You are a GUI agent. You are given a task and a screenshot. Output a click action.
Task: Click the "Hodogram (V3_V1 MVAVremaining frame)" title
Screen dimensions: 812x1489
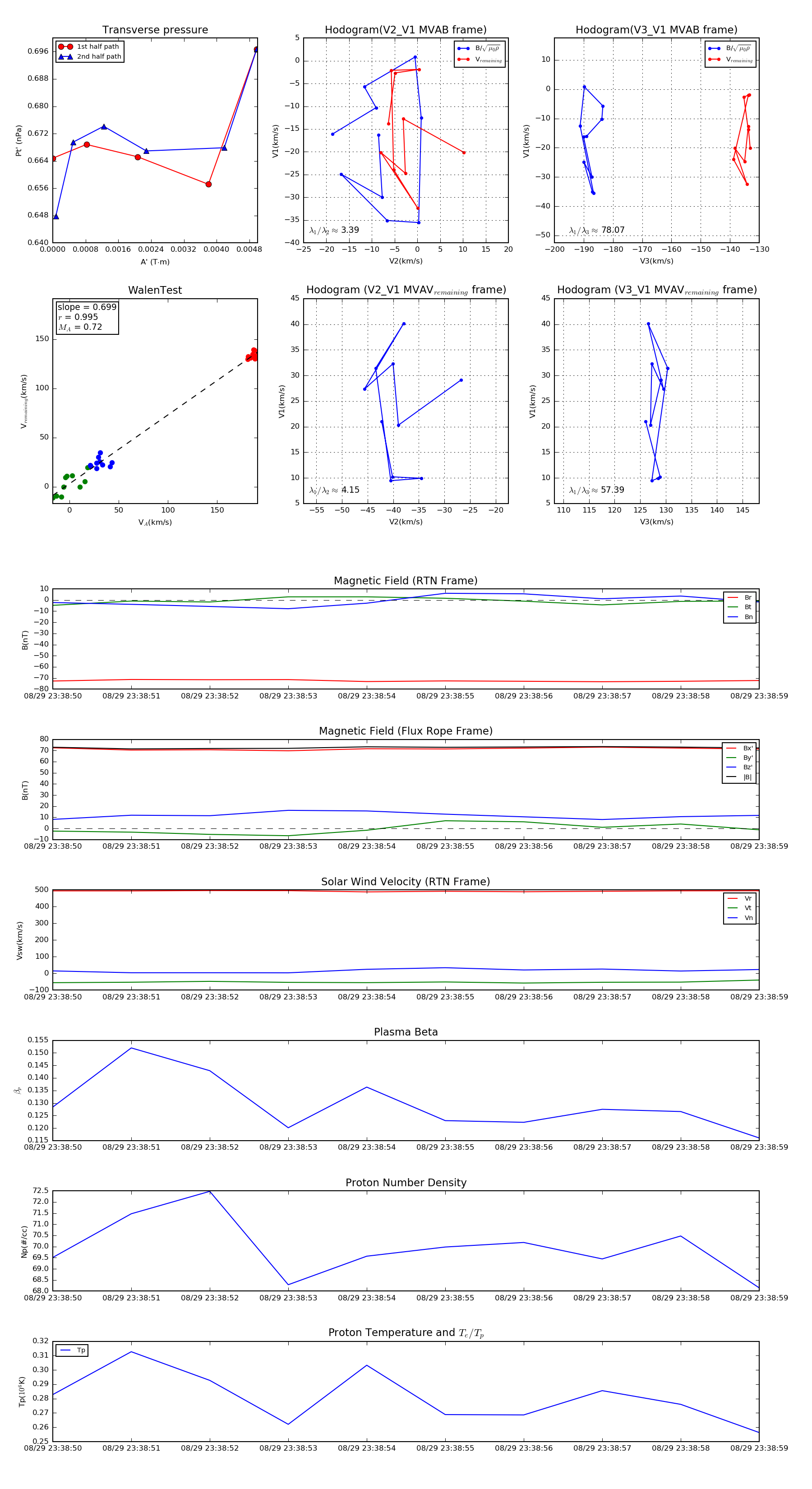click(656, 290)
